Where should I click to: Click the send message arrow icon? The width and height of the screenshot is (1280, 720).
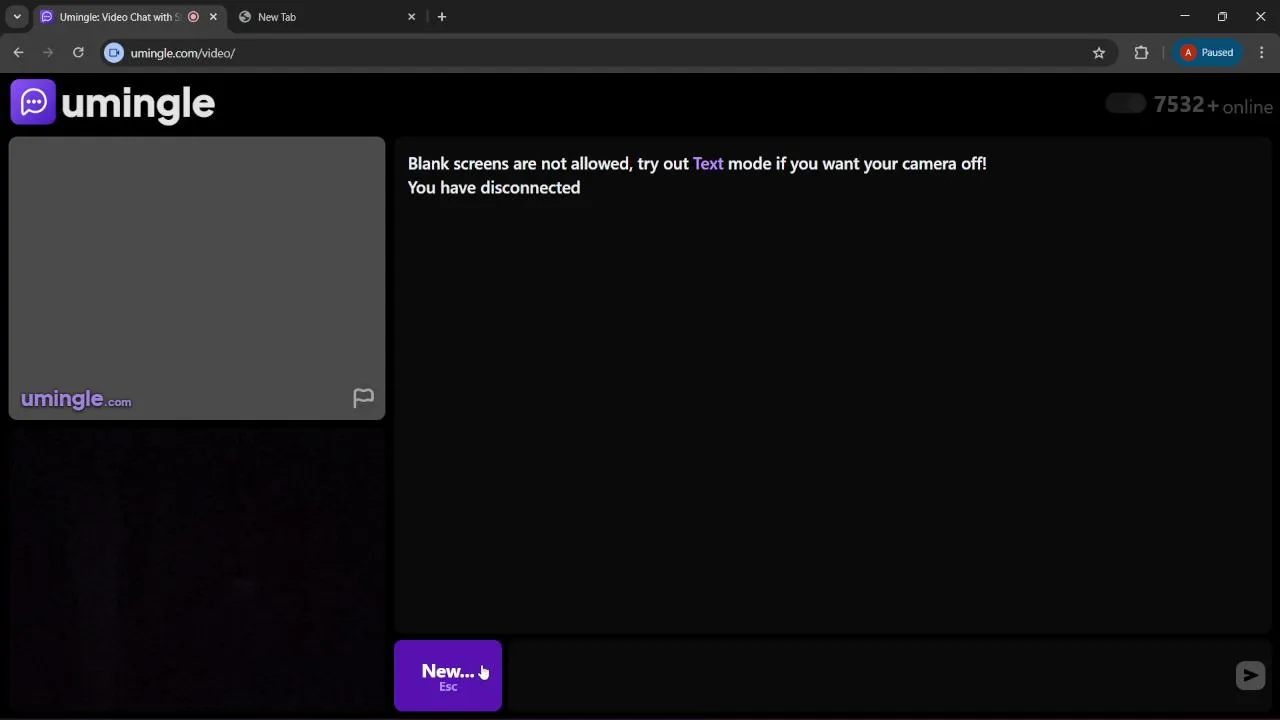1250,676
